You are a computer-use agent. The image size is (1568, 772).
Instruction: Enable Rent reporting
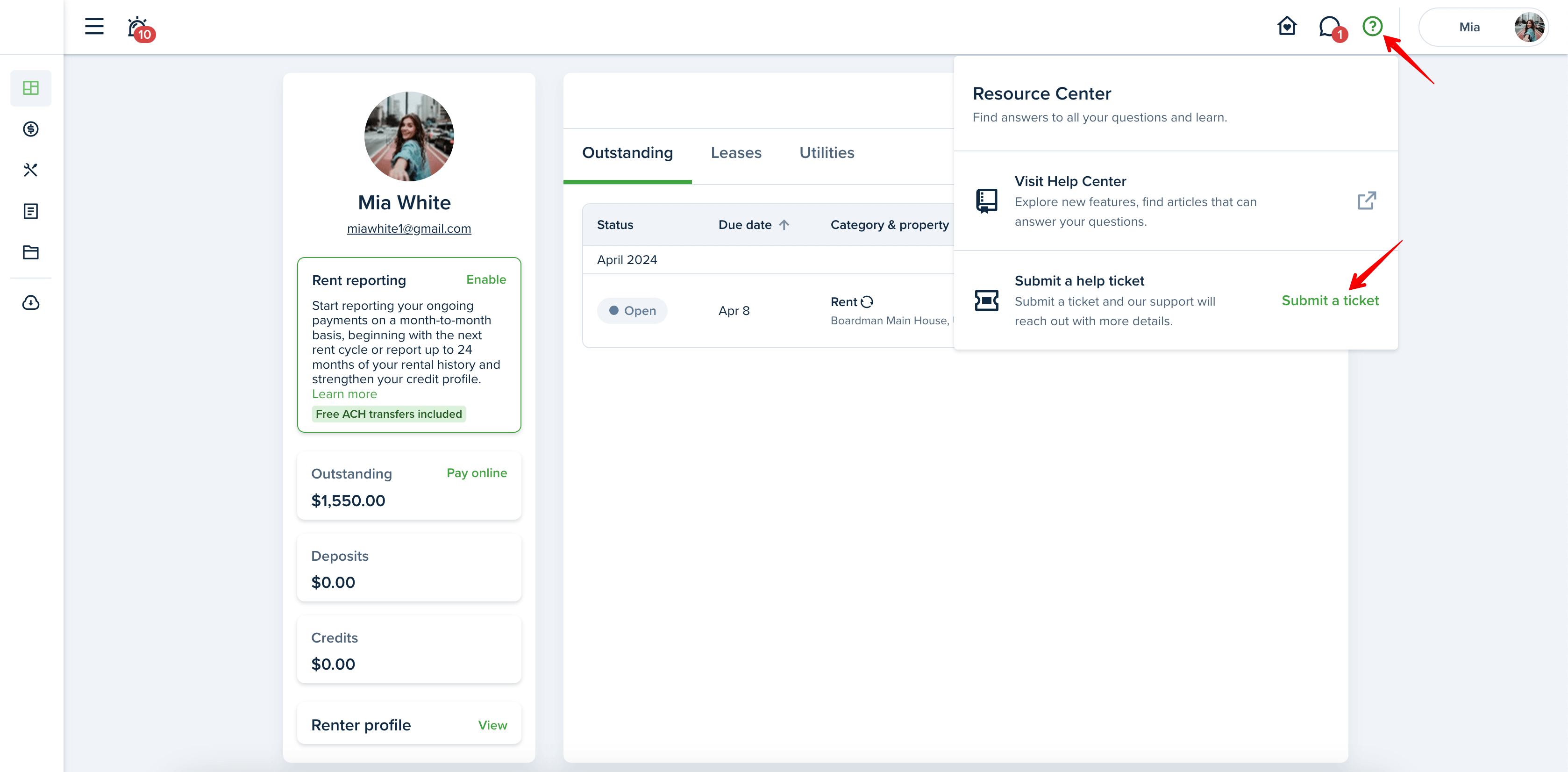point(486,279)
